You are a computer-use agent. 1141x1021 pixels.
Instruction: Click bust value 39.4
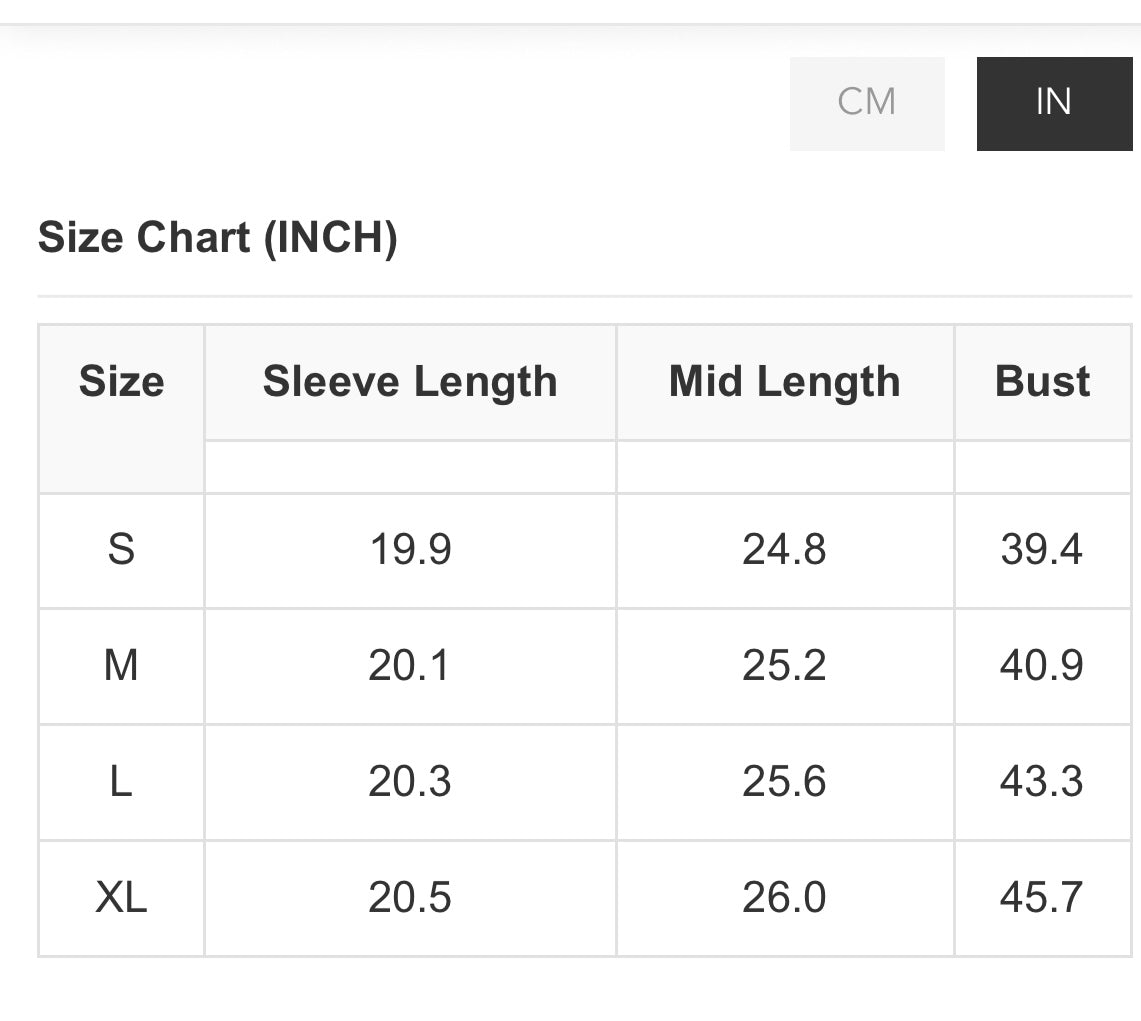pos(1042,549)
